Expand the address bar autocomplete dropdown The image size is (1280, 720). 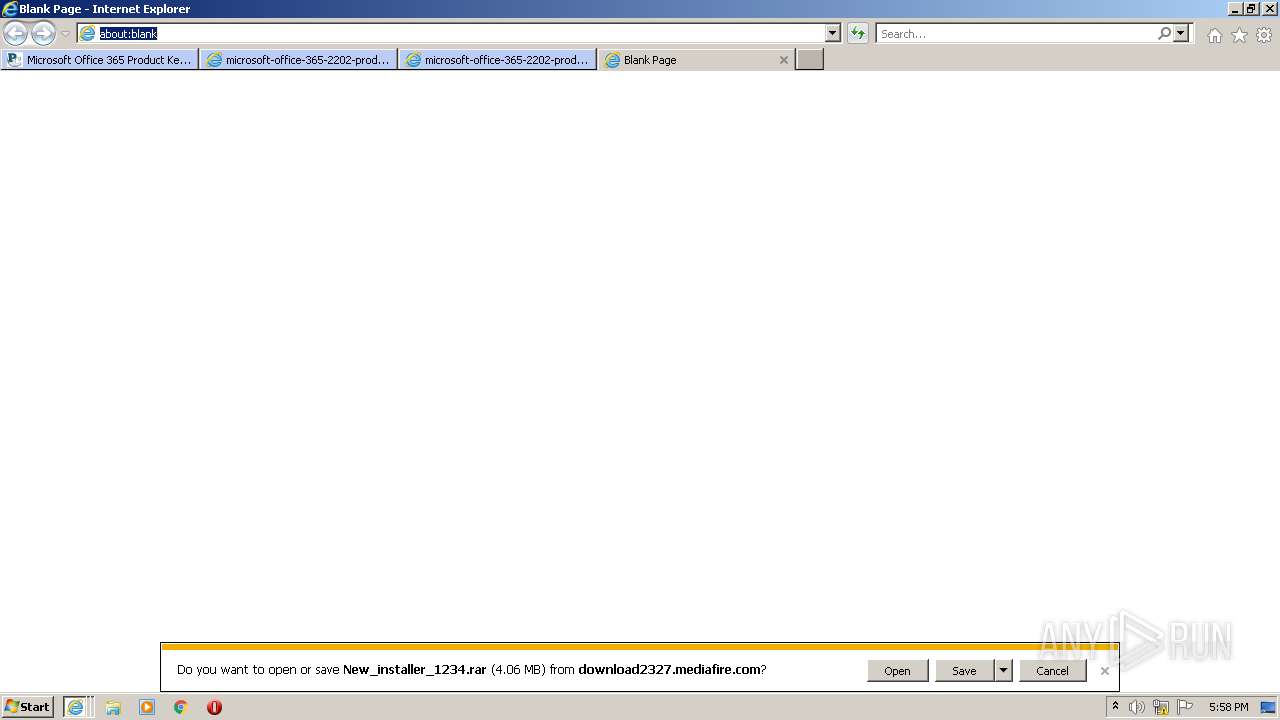(833, 33)
